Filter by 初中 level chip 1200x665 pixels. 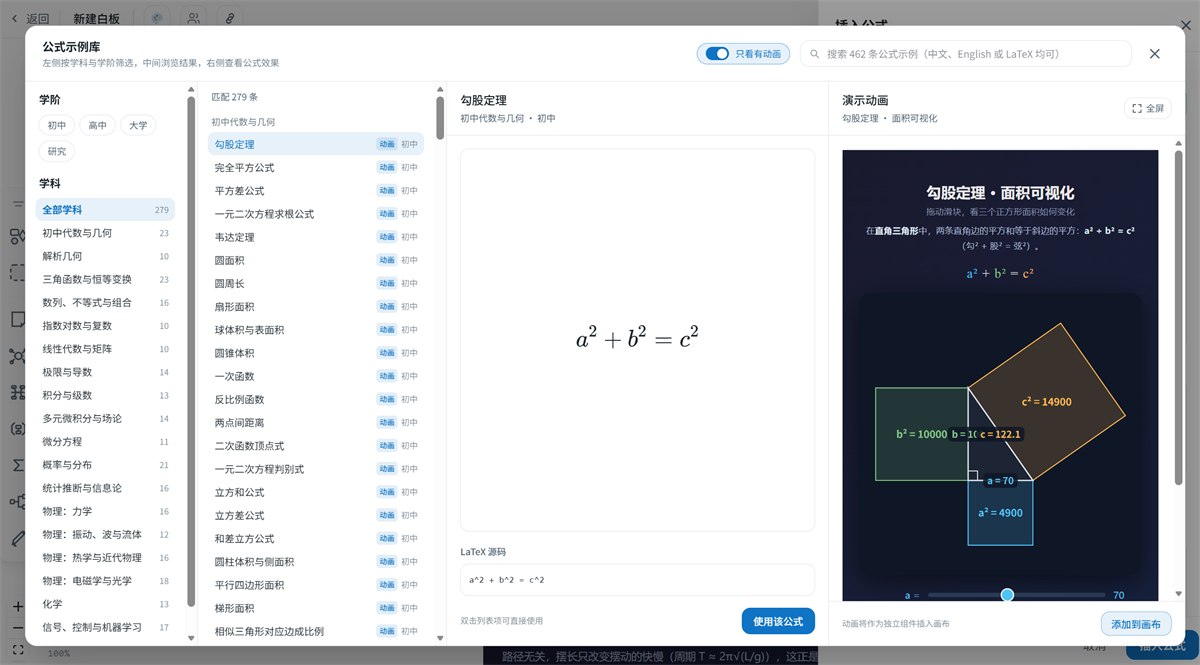[56, 125]
